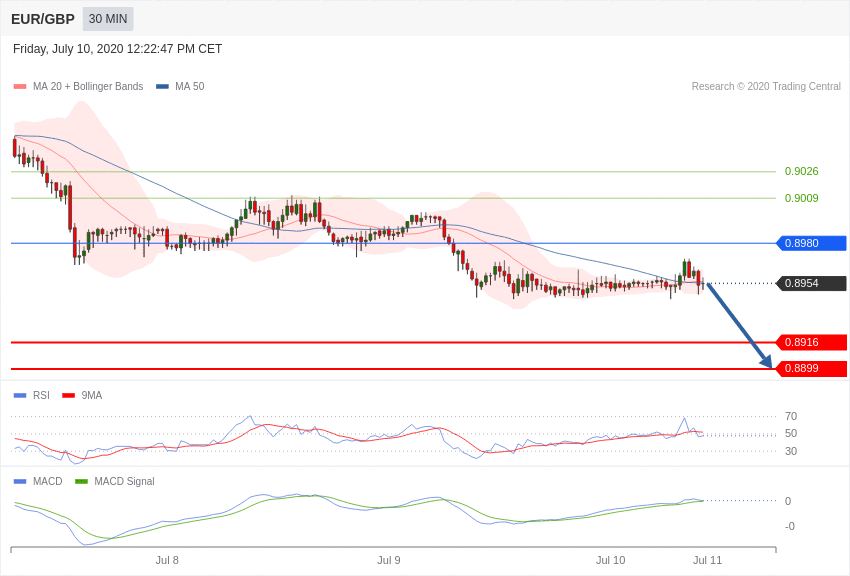Click the MA 50 legend swatch

coord(162,86)
